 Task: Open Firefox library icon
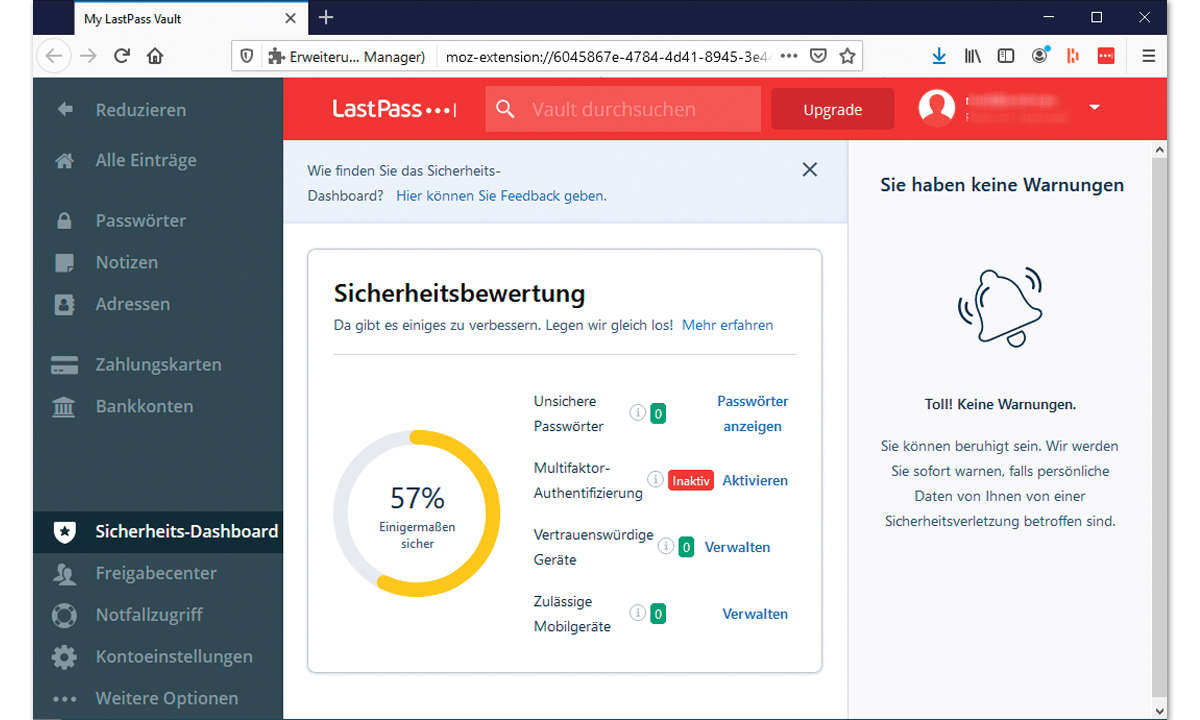tap(972, 56)
